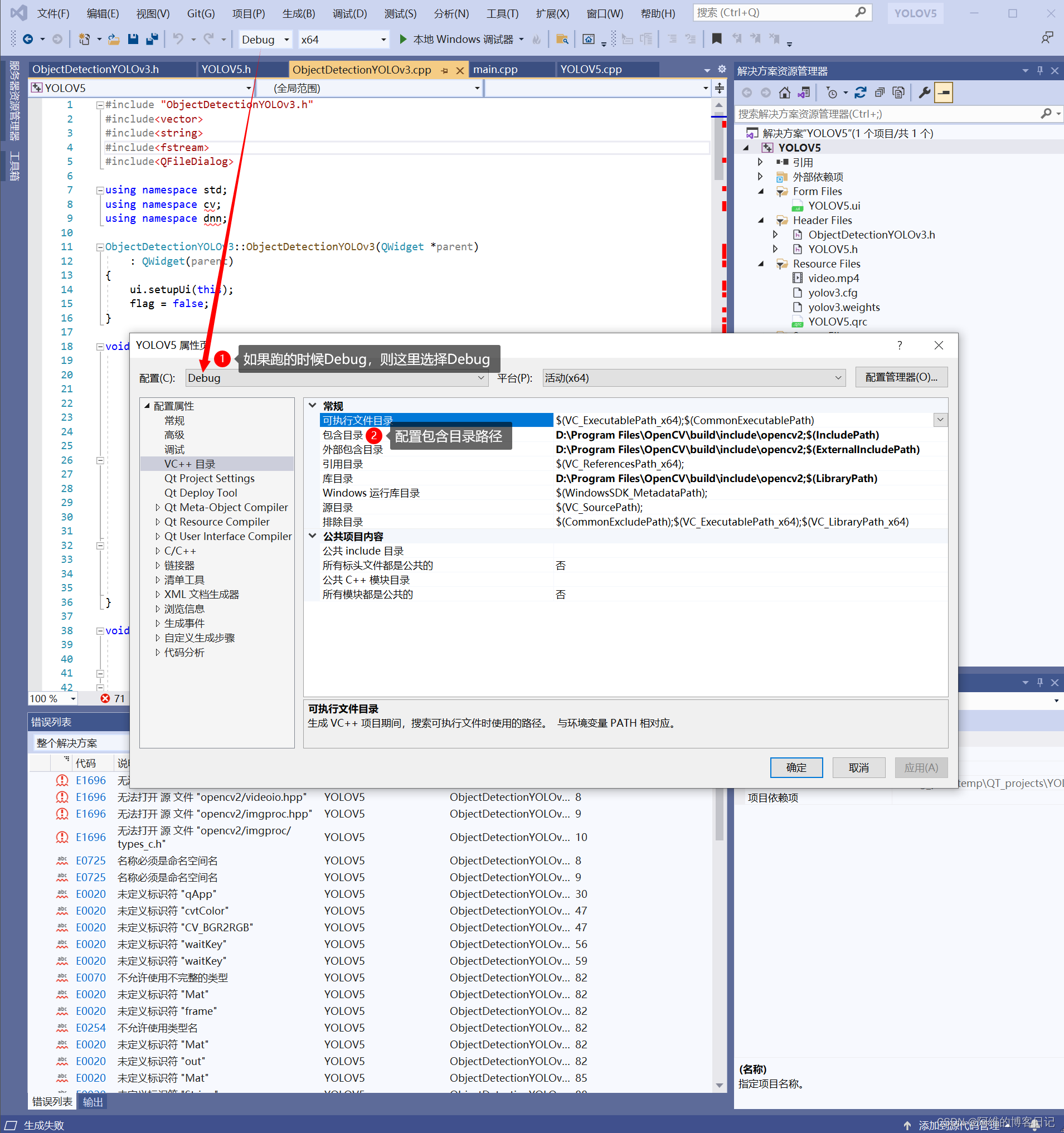Pin the ObjectDetectionYOLOv3.cpp tab
The width and height of the screenshot is (1064, 1133).
(445, 70)
